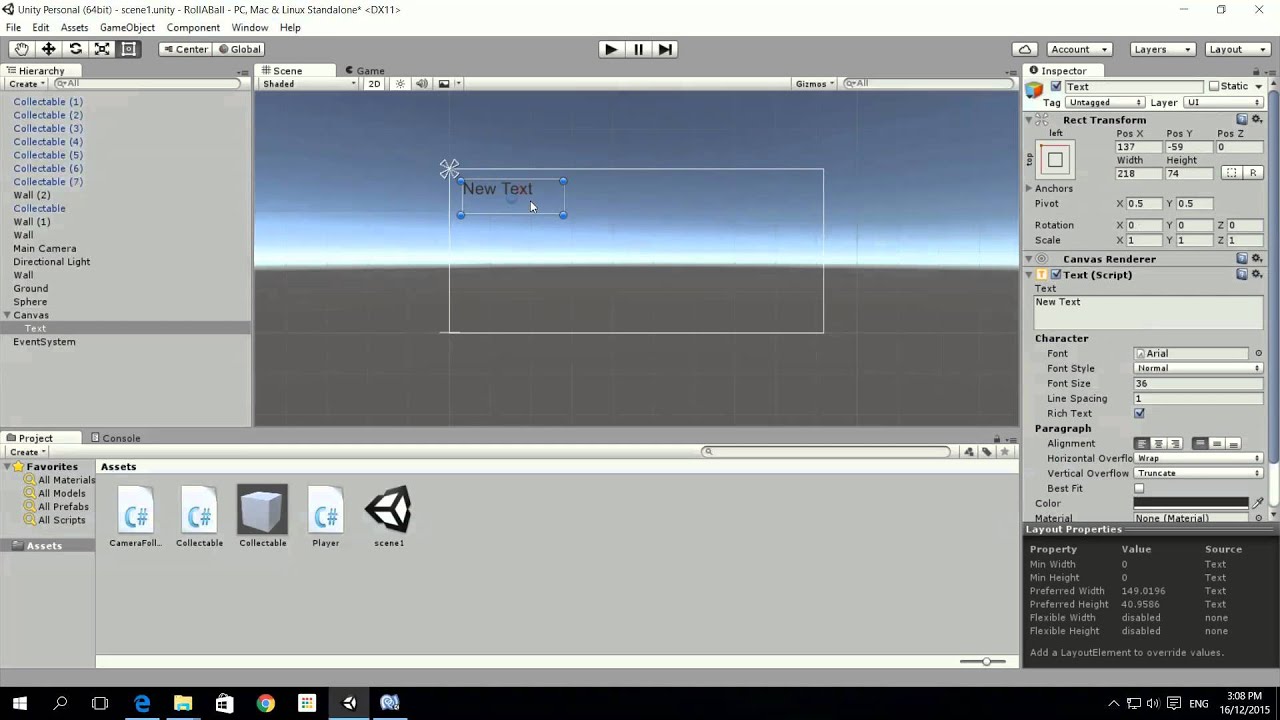The width and height of the screenshot is (1280, 720).
Task: Open the Cloud services icon
Action: 1025,49
